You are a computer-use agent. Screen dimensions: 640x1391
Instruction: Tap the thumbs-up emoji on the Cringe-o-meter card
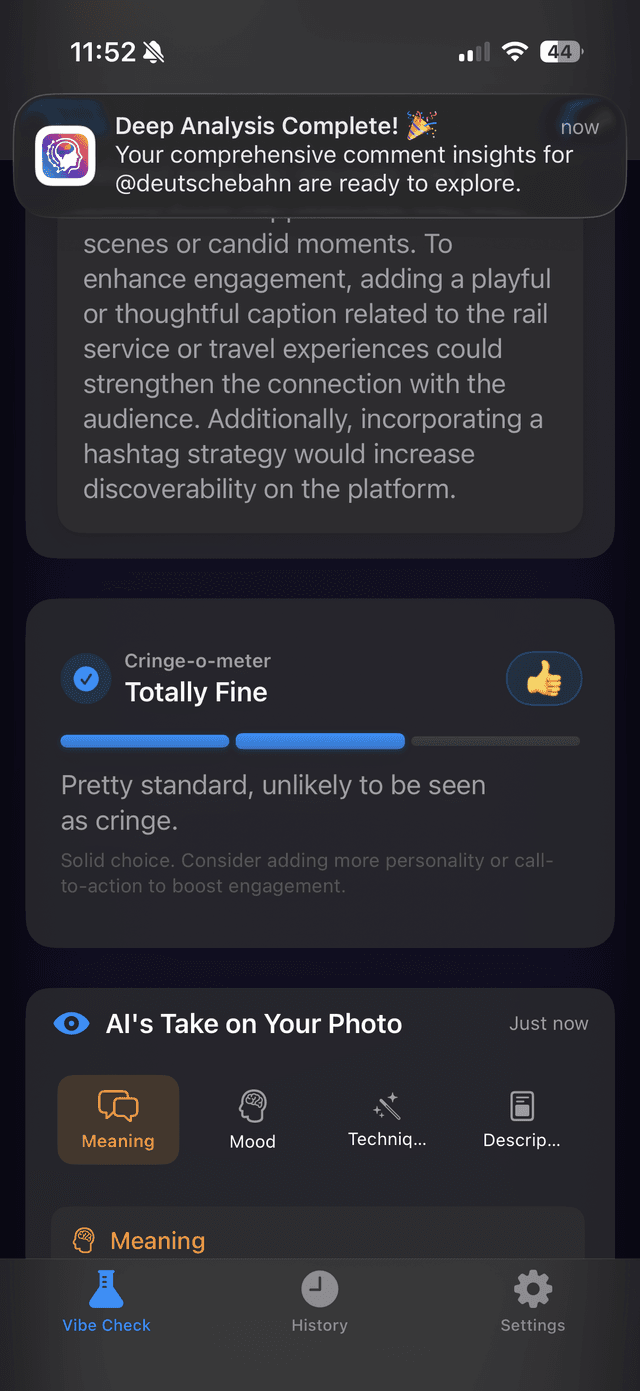[544, 678]
